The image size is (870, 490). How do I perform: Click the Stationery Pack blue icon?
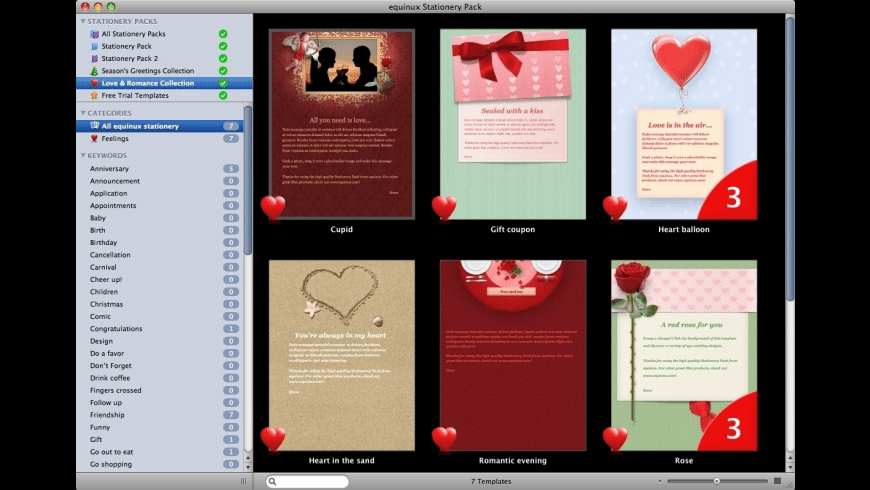(x=94, y=46)
